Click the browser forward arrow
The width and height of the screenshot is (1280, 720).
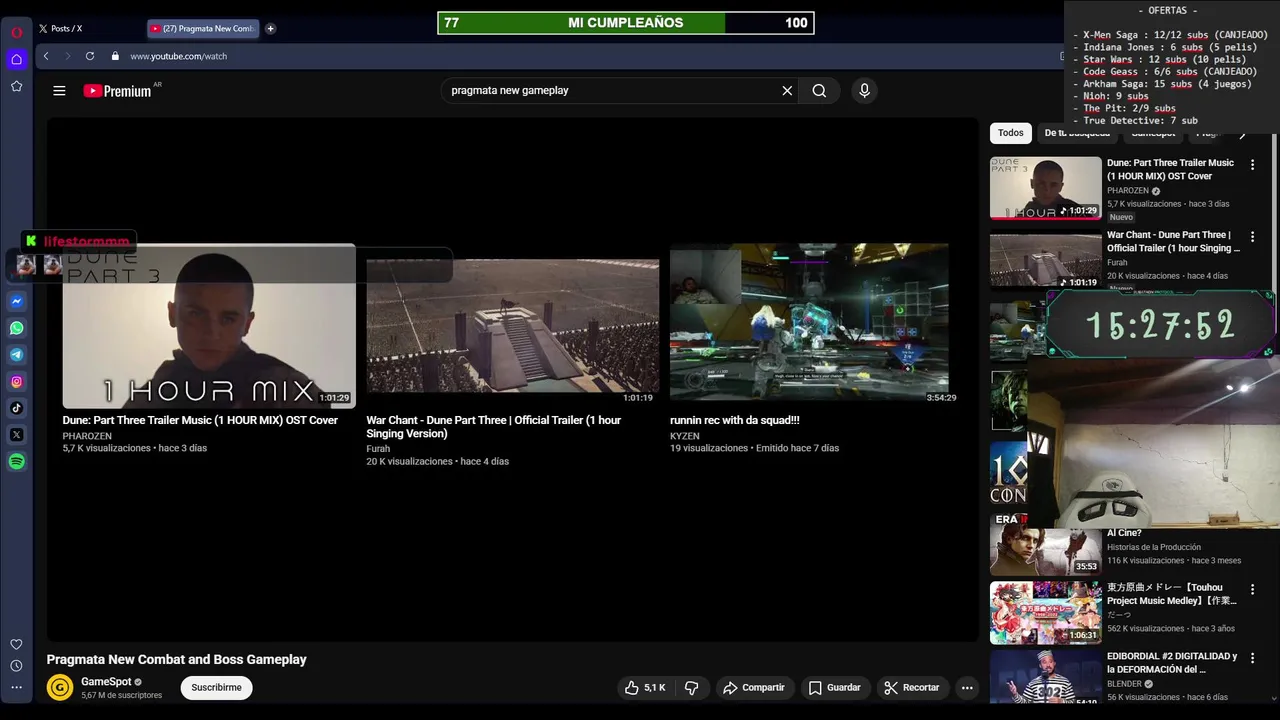click(x=68, y=56)
